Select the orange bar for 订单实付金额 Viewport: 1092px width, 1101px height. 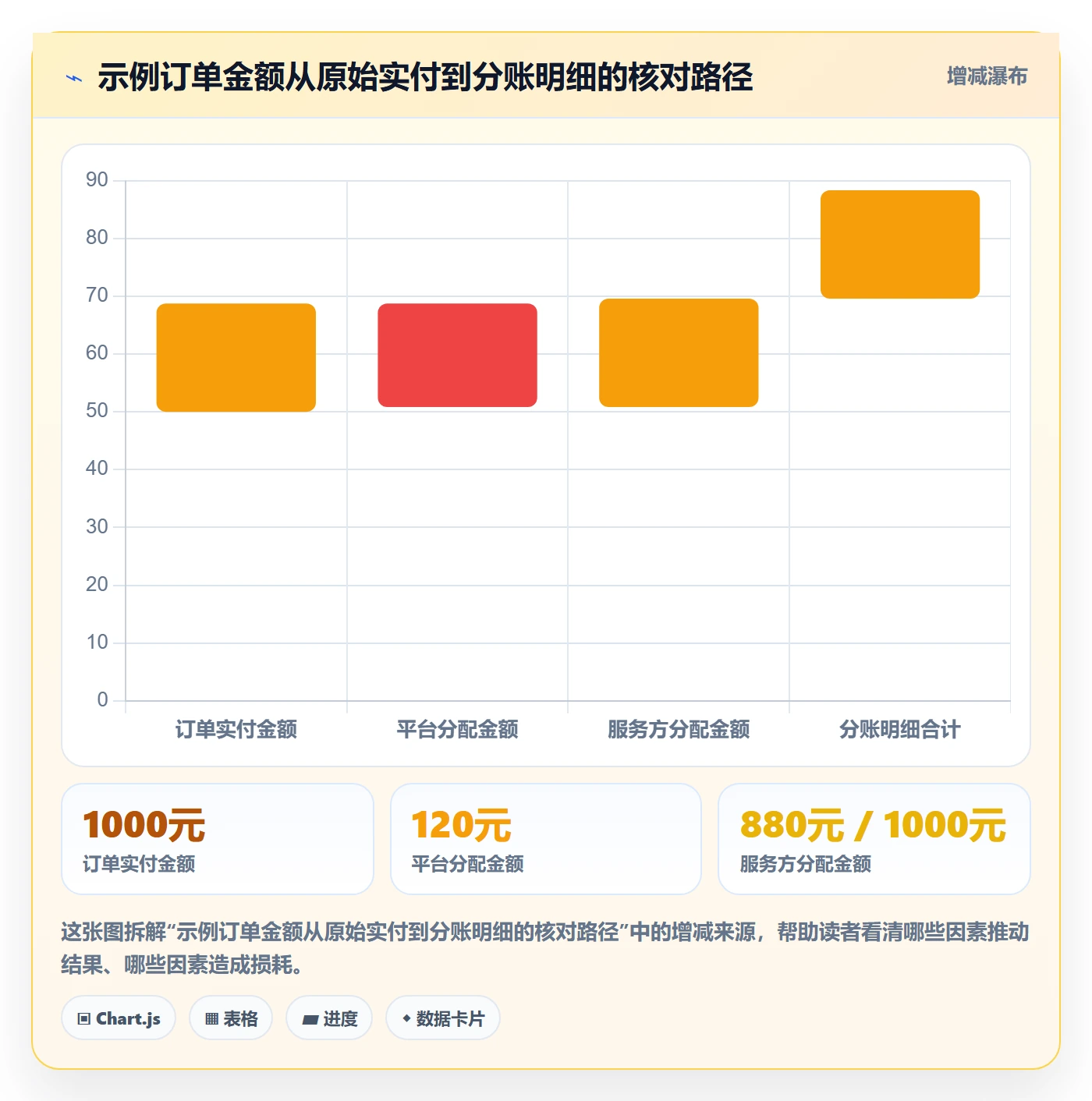tap(236, 357)
